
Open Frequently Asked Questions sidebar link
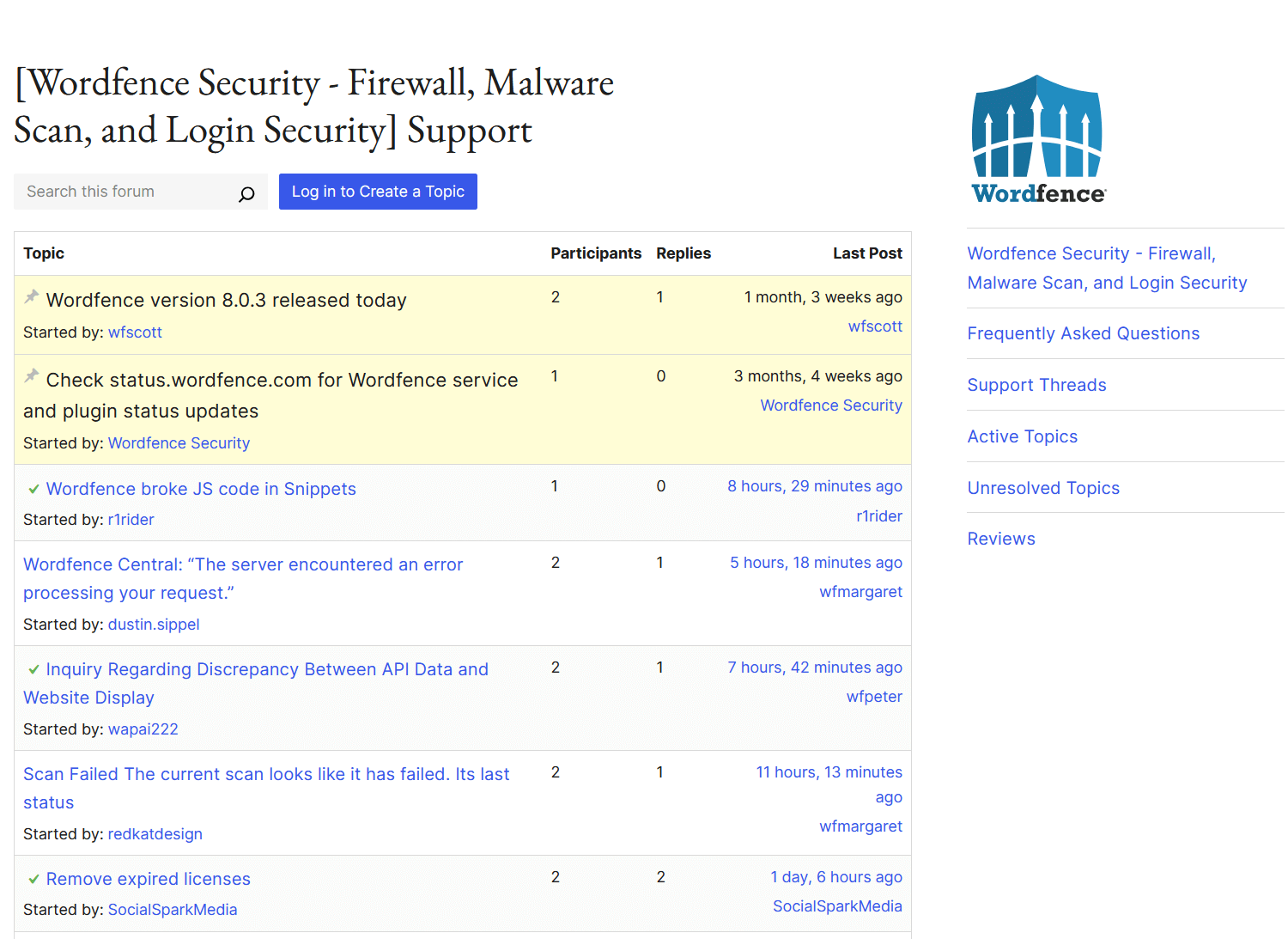1084,333
